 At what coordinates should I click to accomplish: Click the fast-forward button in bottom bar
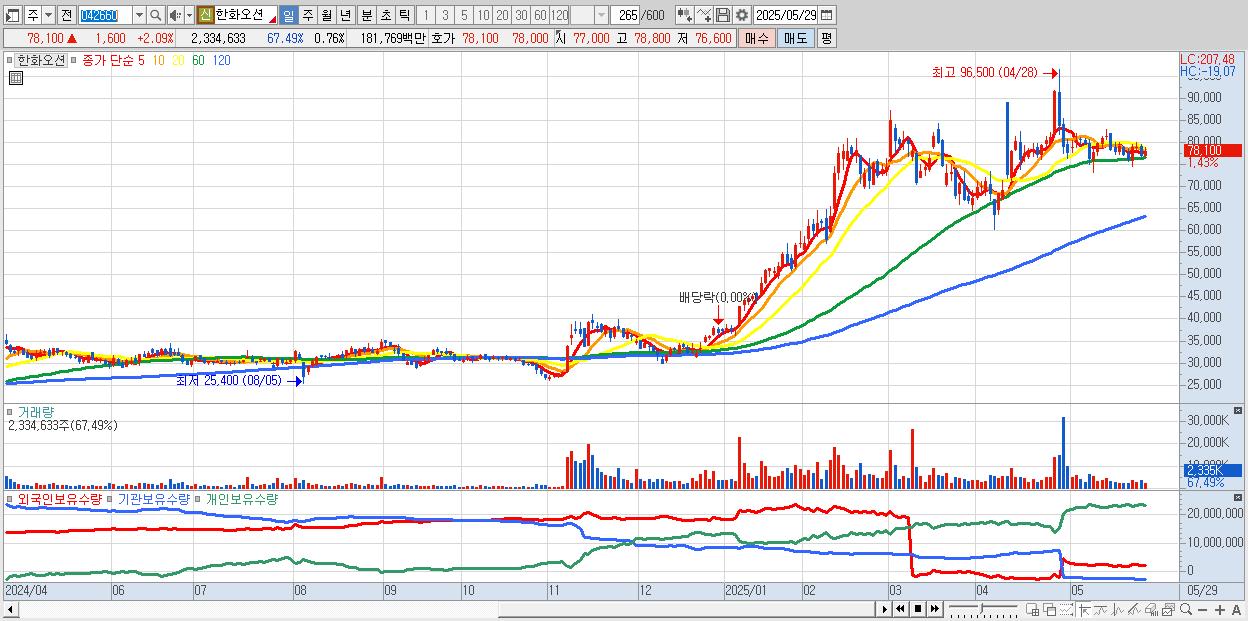(934, 609)
